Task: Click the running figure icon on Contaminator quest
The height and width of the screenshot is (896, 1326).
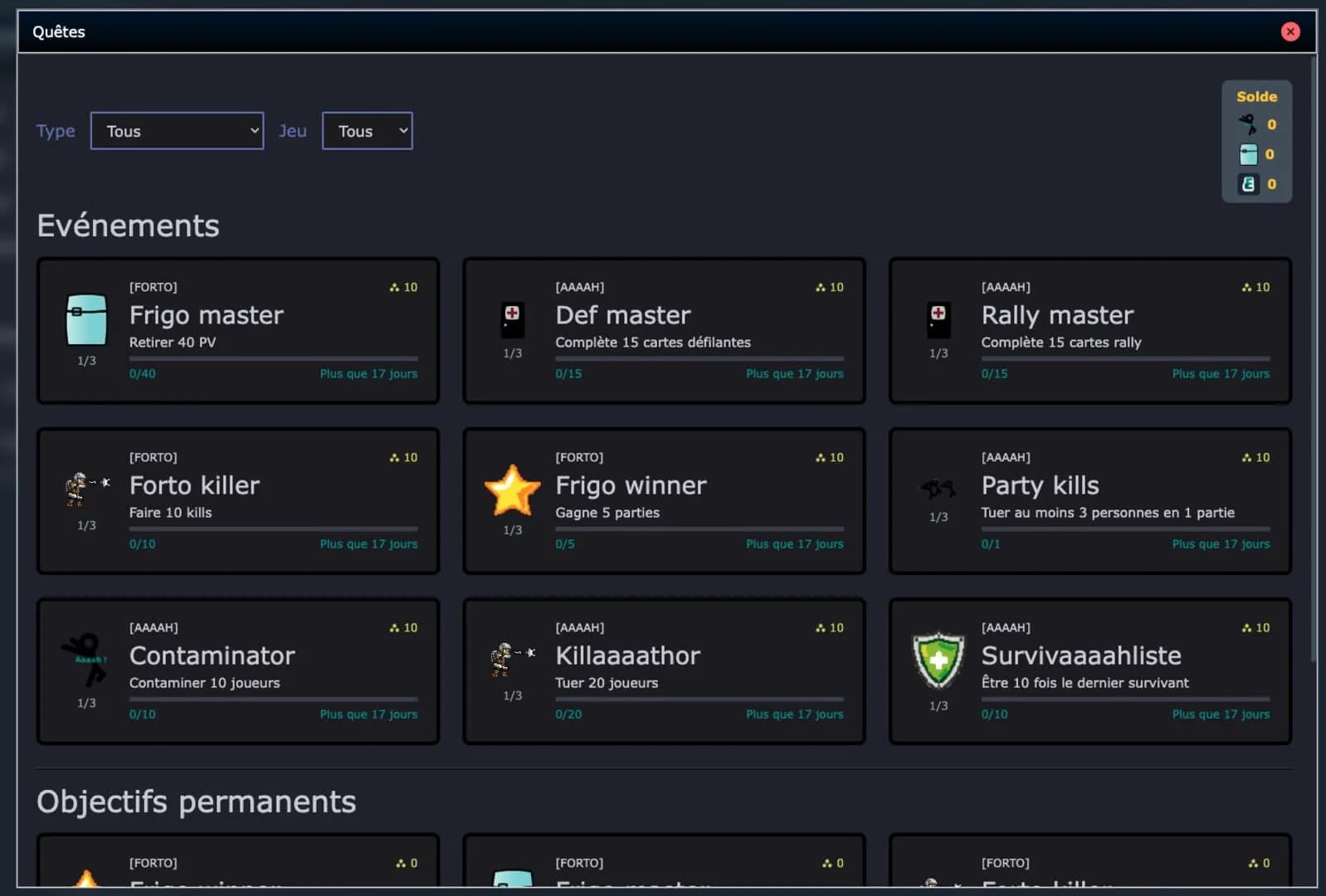Action: click(86, 659)
